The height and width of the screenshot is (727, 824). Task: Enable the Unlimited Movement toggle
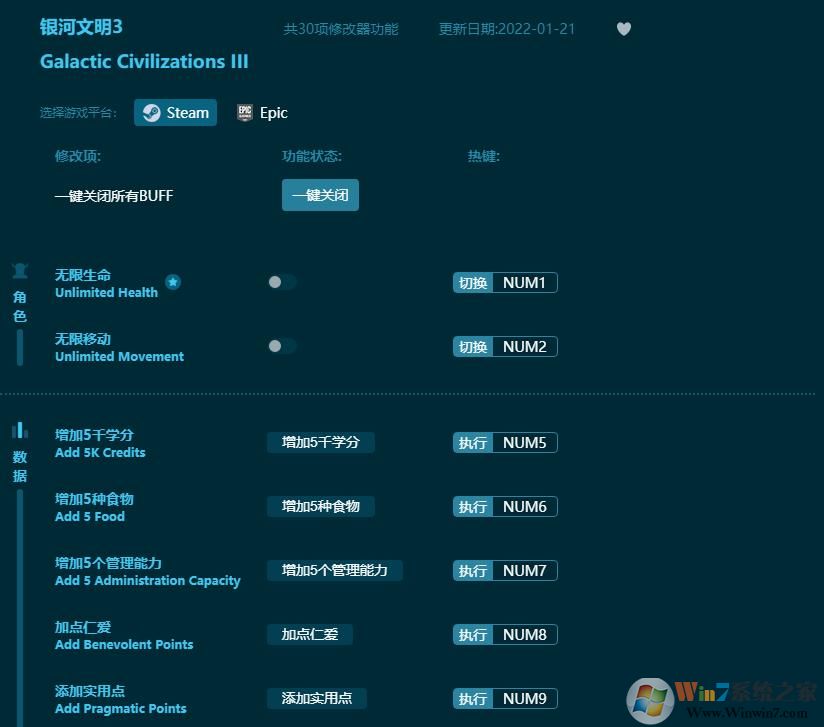[x=278, y=346]
